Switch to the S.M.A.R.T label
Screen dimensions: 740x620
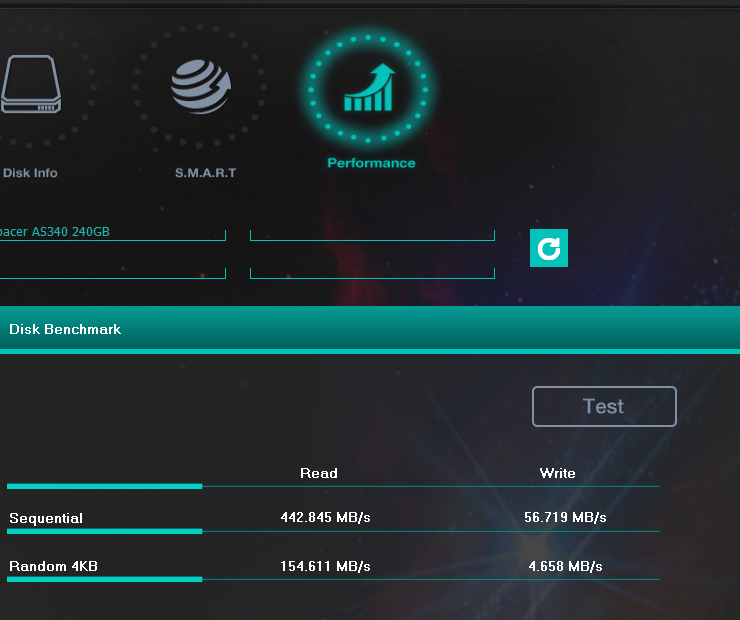[x=205, y=173]
